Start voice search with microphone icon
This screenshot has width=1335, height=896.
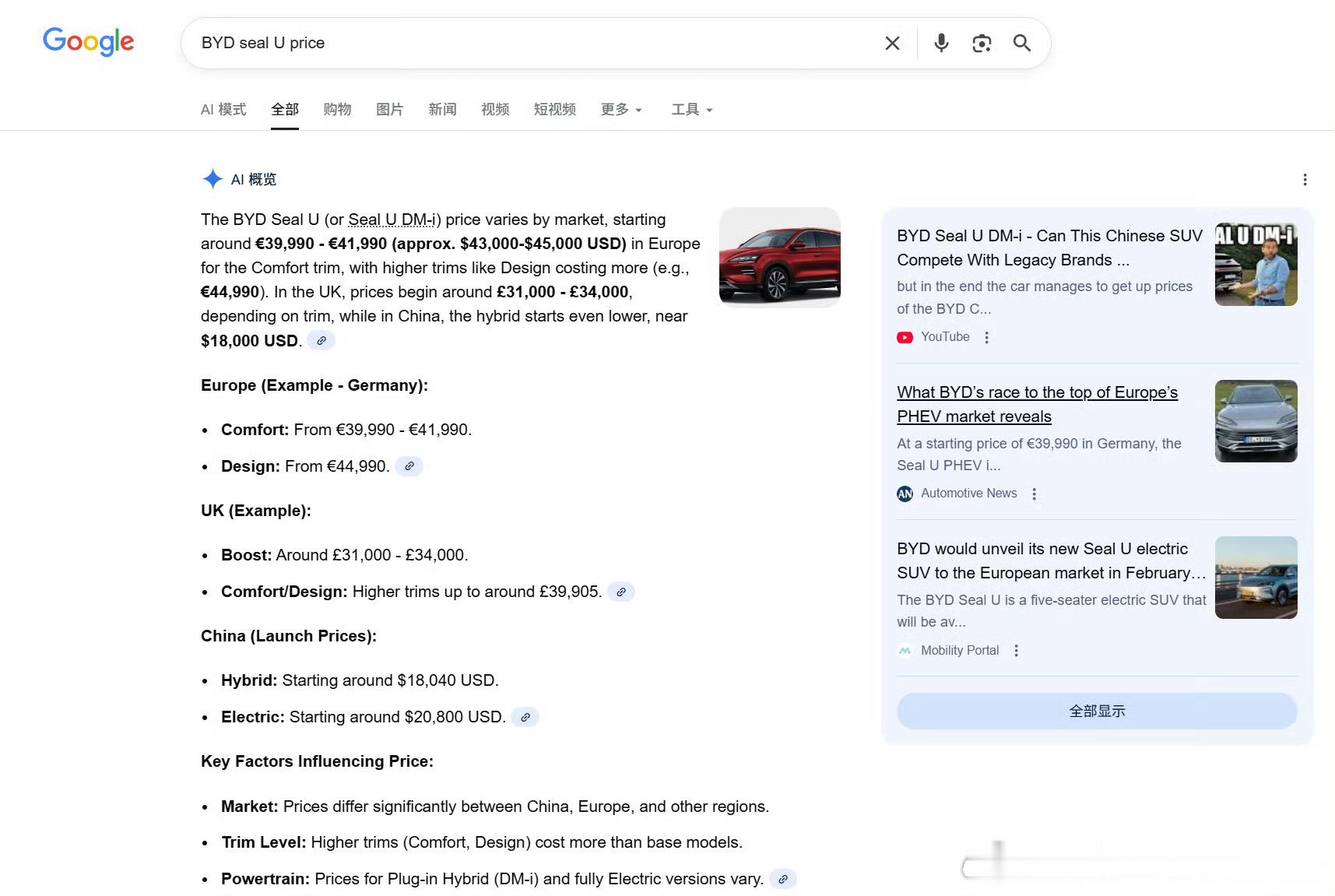coord(941,43)
